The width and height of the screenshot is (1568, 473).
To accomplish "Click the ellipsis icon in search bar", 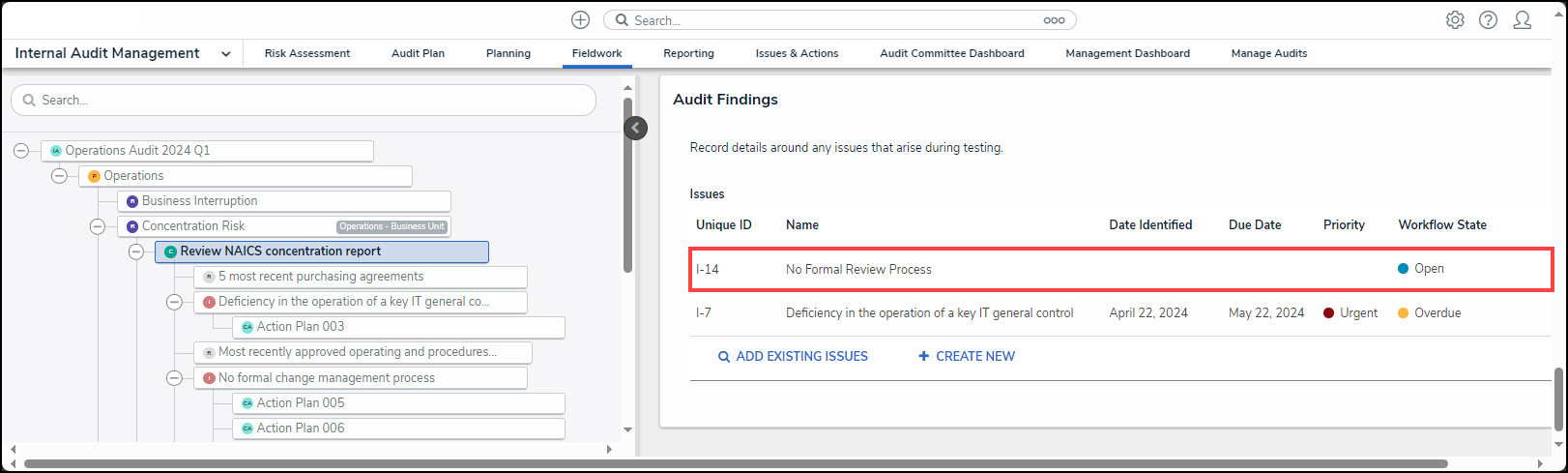I will click(x=1054, y=20).
